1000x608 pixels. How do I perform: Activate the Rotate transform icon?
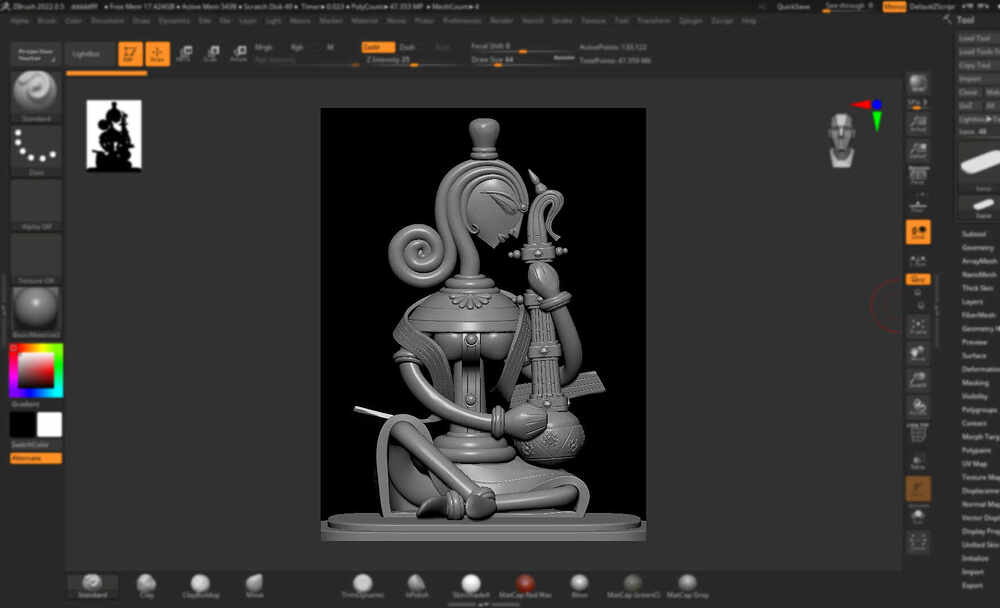(239, 54)
